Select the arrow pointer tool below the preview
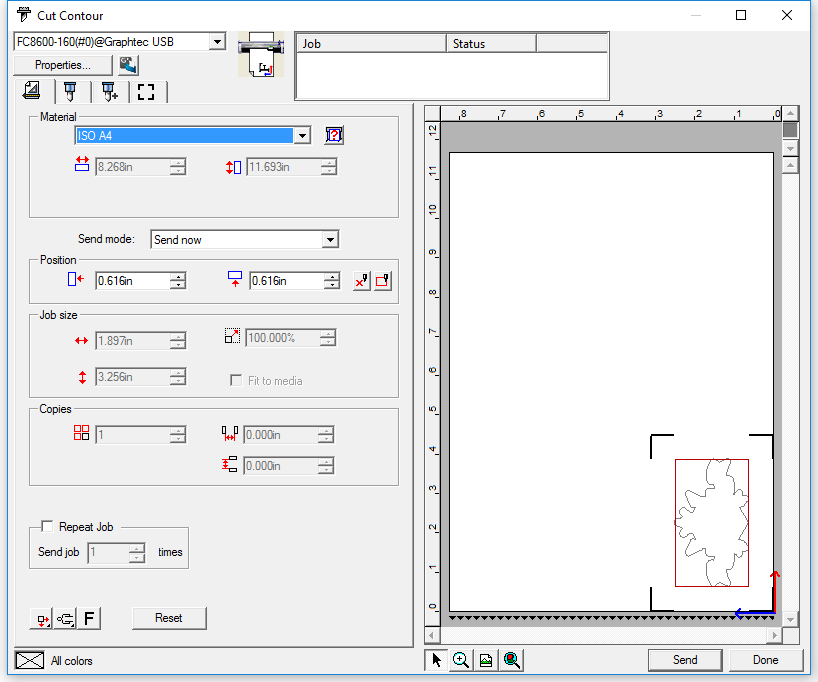 click(436, 660)
